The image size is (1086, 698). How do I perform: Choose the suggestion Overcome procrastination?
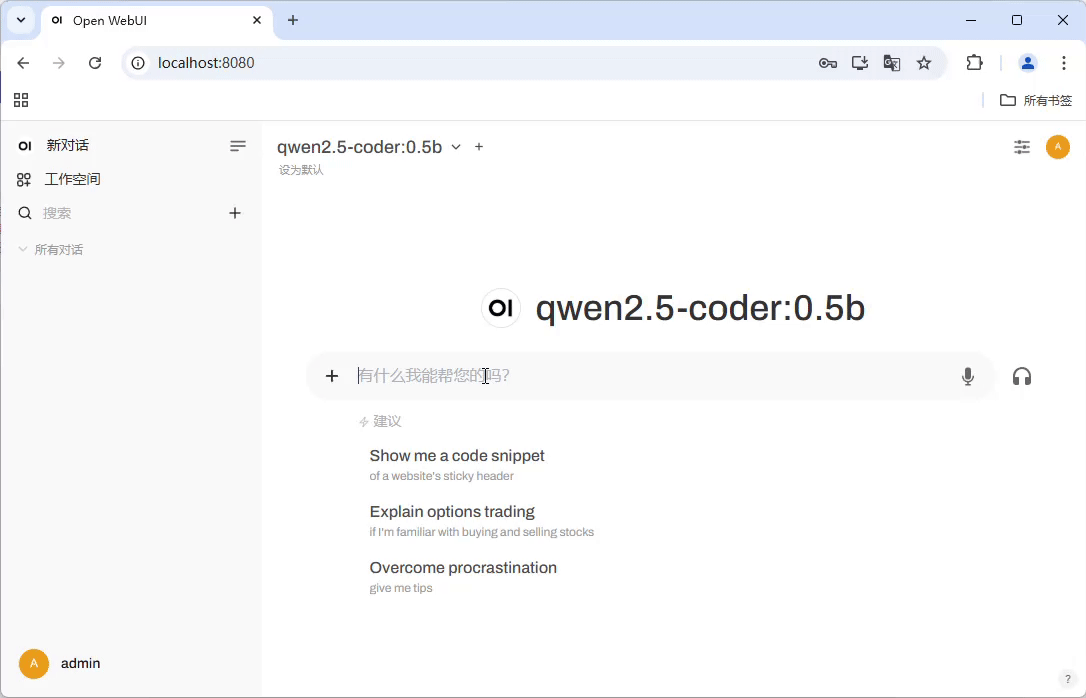(x=463, y=577)
